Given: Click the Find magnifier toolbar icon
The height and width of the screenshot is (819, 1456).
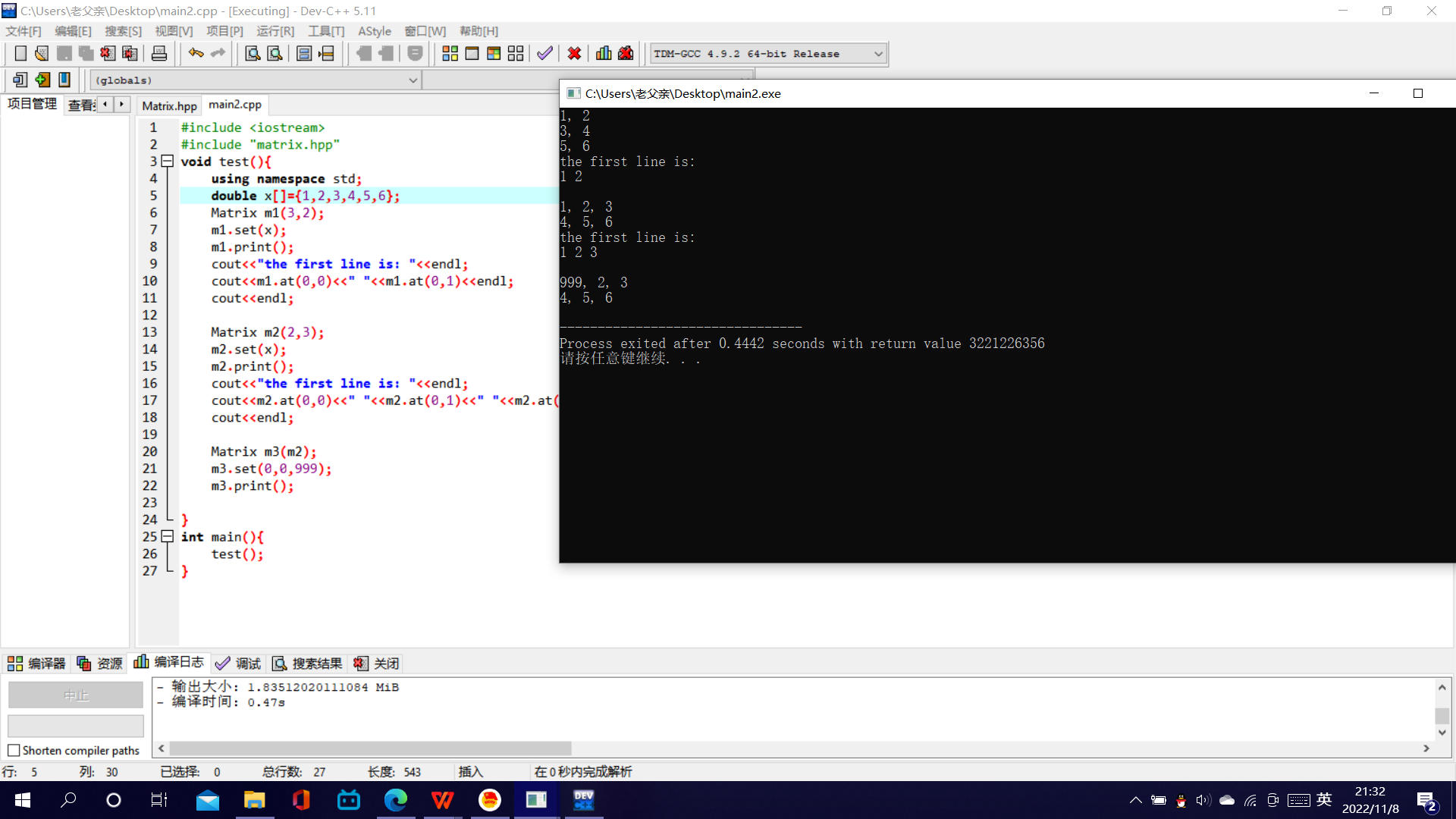Looking at the screenshot, I should tap(253, 54).
